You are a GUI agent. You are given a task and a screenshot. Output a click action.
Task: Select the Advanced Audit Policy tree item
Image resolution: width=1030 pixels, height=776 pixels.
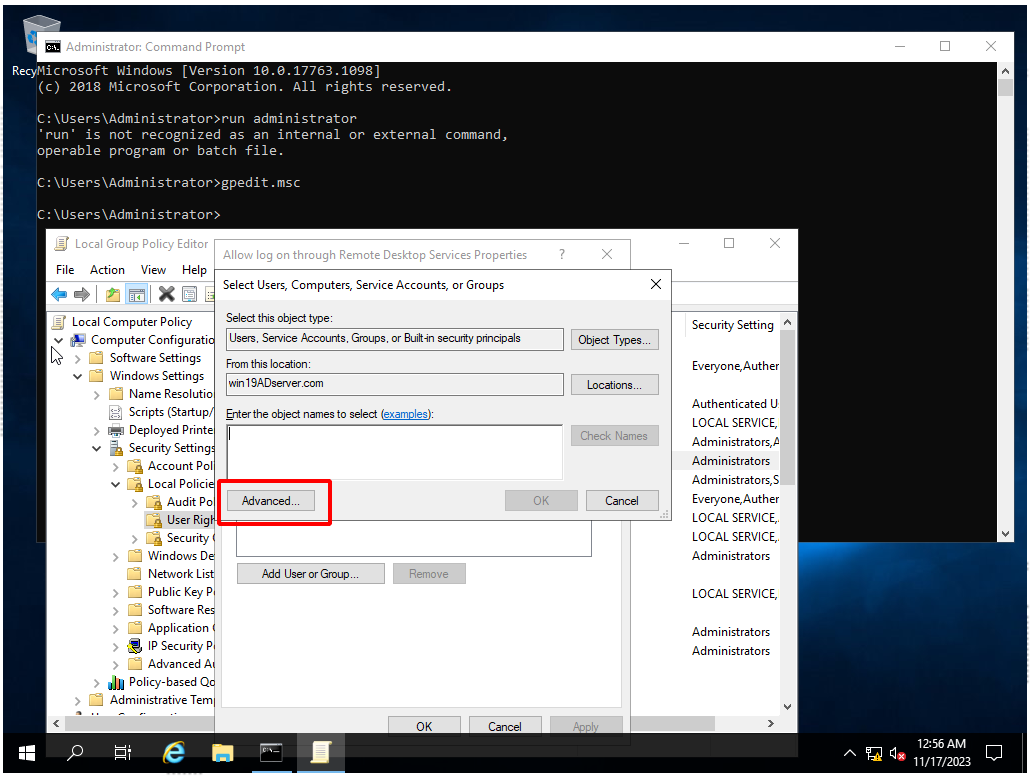181,664
